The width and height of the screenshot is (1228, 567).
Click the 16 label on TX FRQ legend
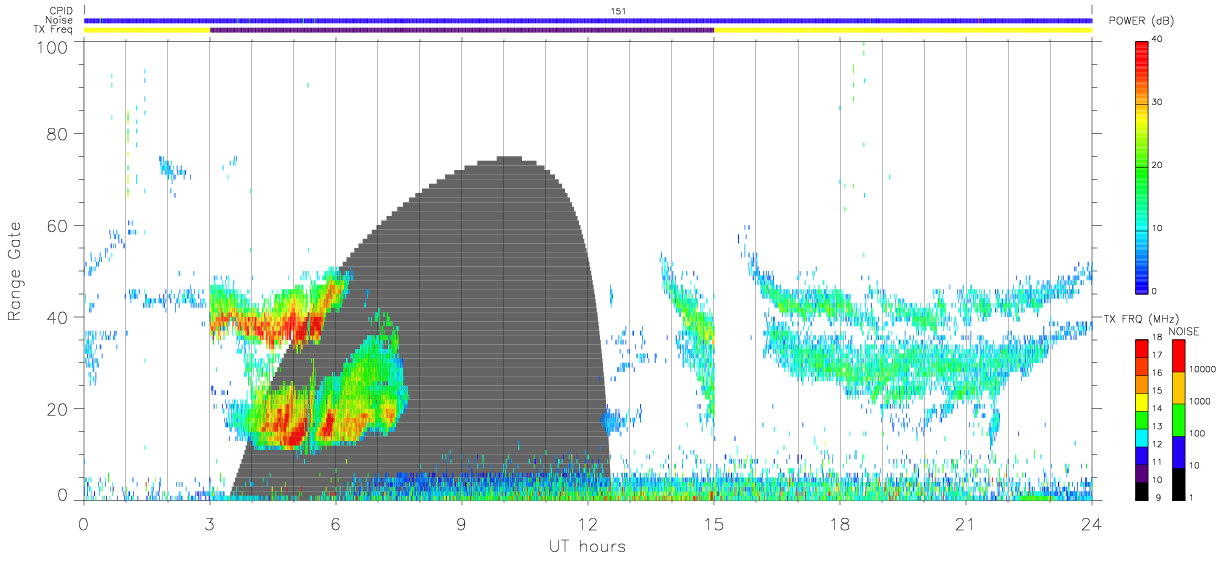(1157, 372)
